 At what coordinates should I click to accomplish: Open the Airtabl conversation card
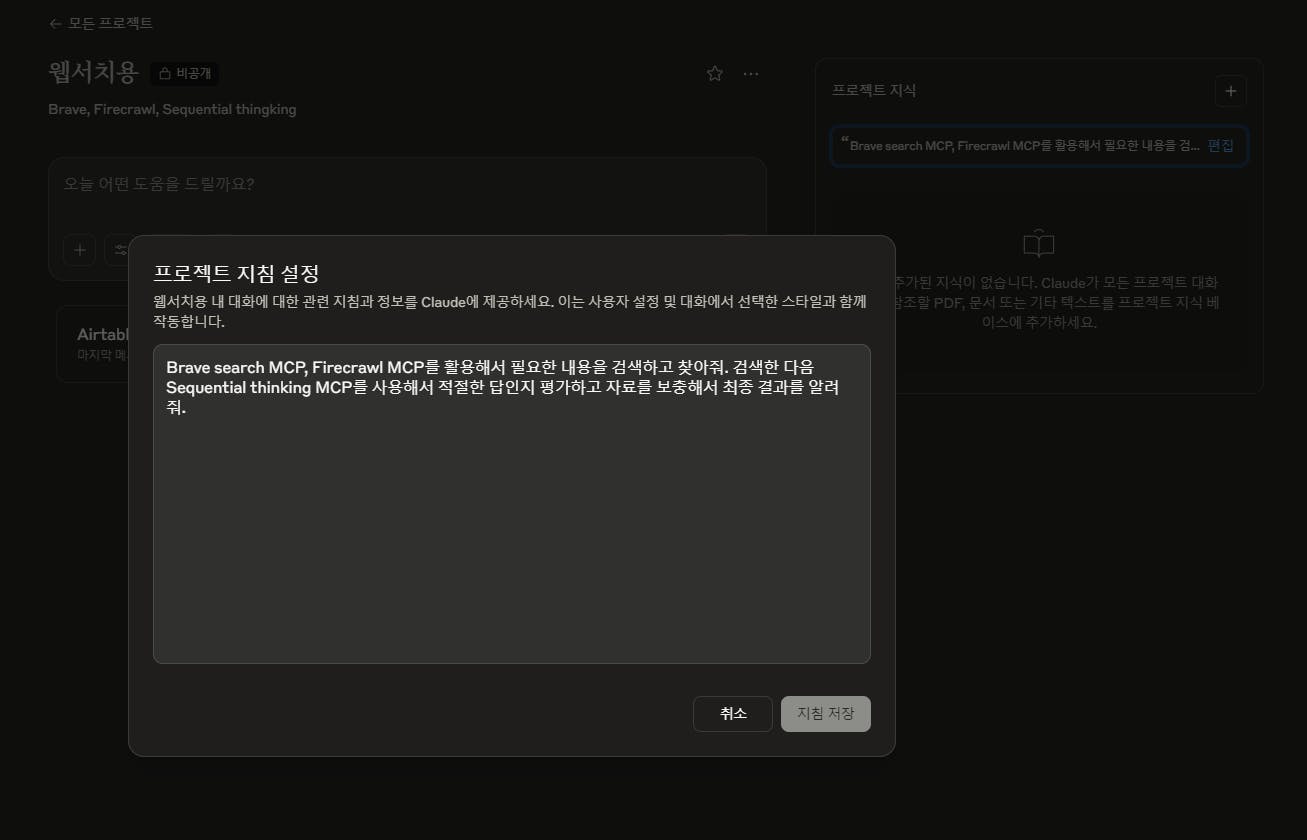(x=94, y=343)
